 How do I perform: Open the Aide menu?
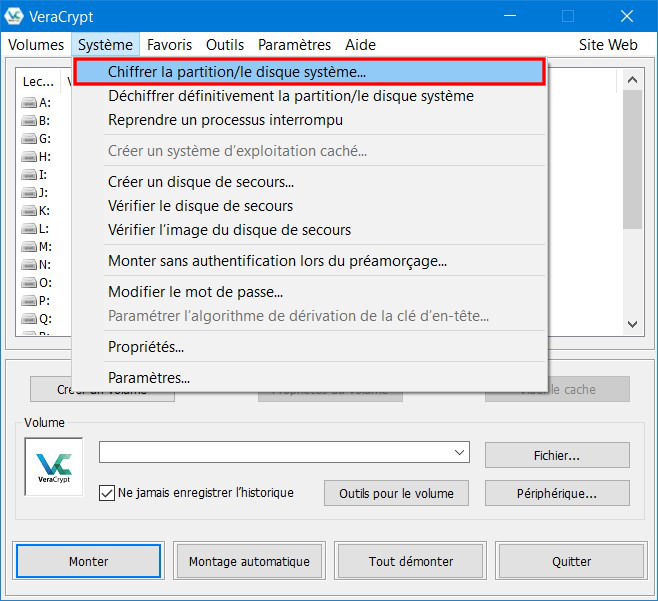click(360, 45)
